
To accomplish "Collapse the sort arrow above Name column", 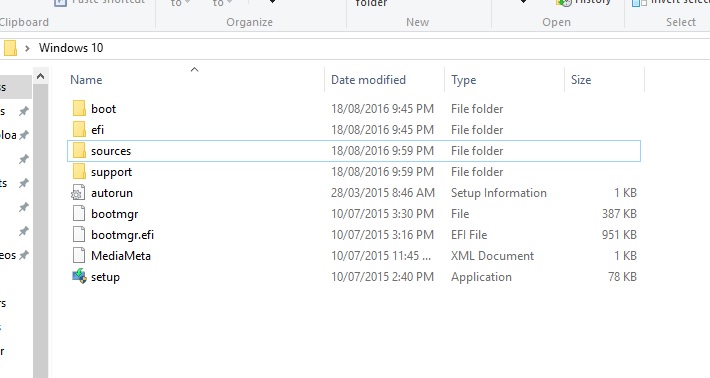I will 194,69.
